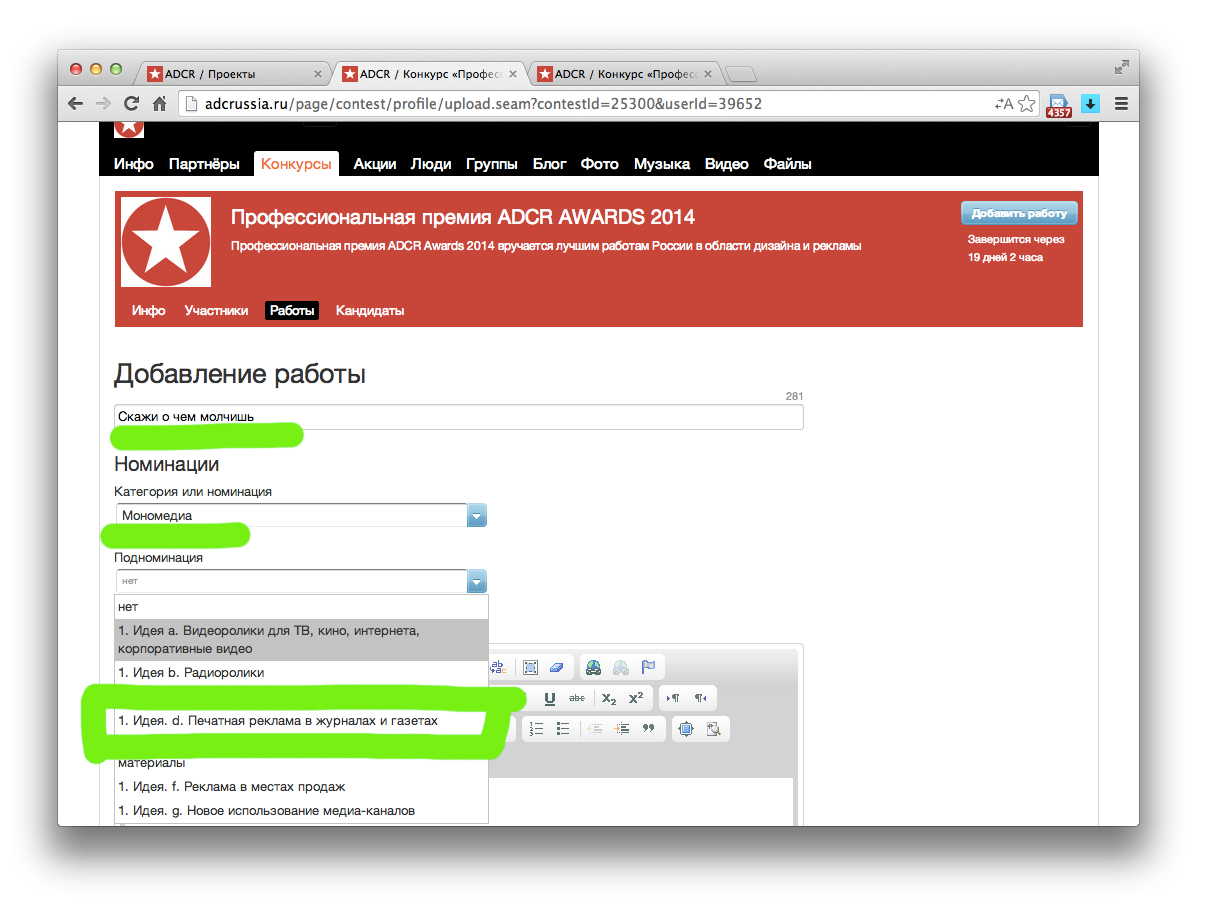Toggle underline formatting in the editor
The width and height of the screenshot is (1216, 905).
549,698
